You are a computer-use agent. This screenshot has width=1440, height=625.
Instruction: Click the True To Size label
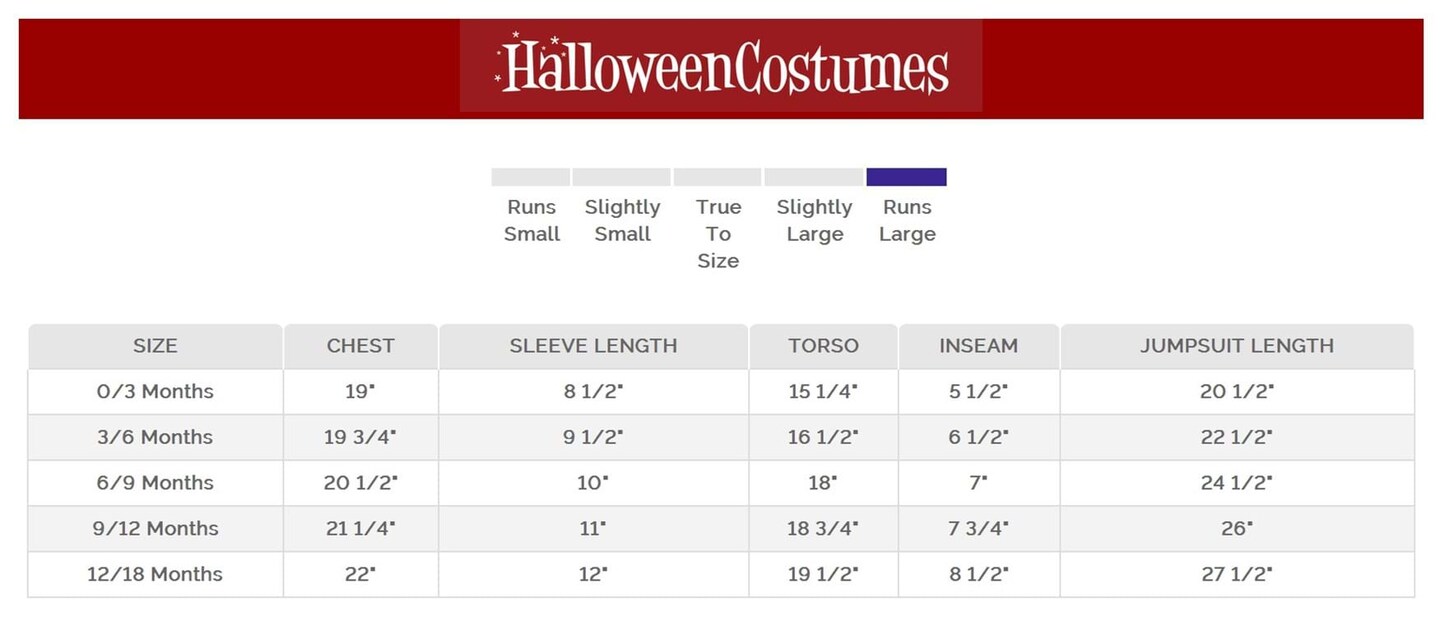coord(718,234)
